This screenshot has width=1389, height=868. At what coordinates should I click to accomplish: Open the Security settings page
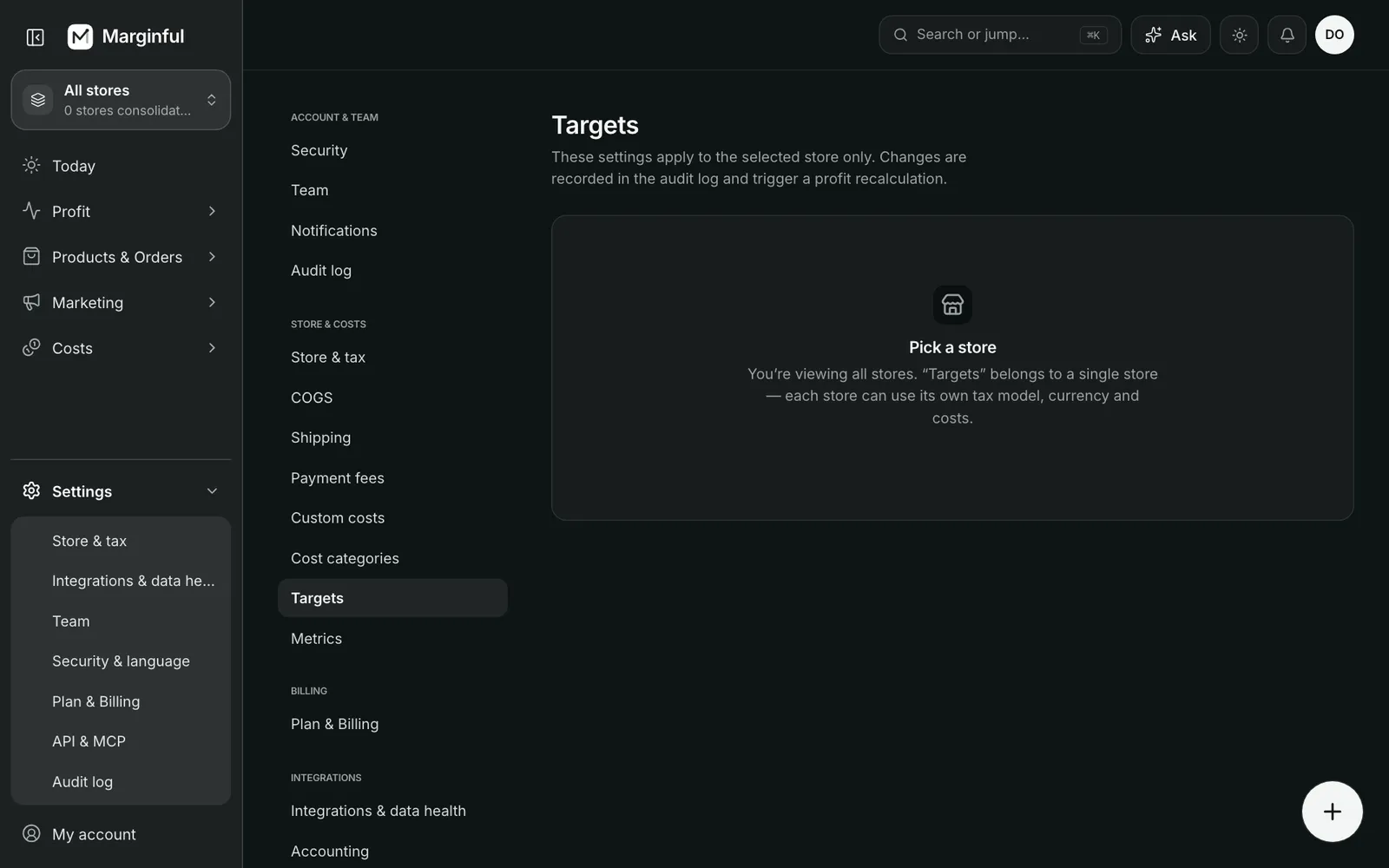(392, 150)
